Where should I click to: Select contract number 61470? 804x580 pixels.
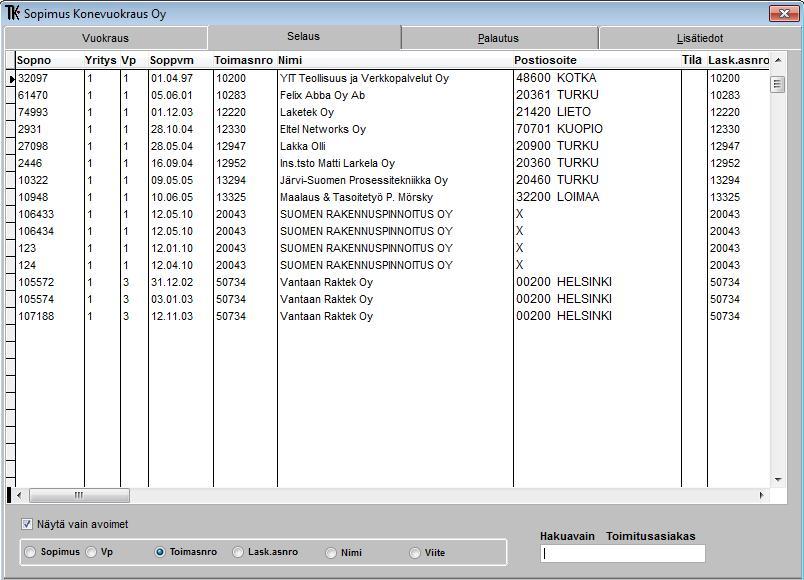[50, 95]
